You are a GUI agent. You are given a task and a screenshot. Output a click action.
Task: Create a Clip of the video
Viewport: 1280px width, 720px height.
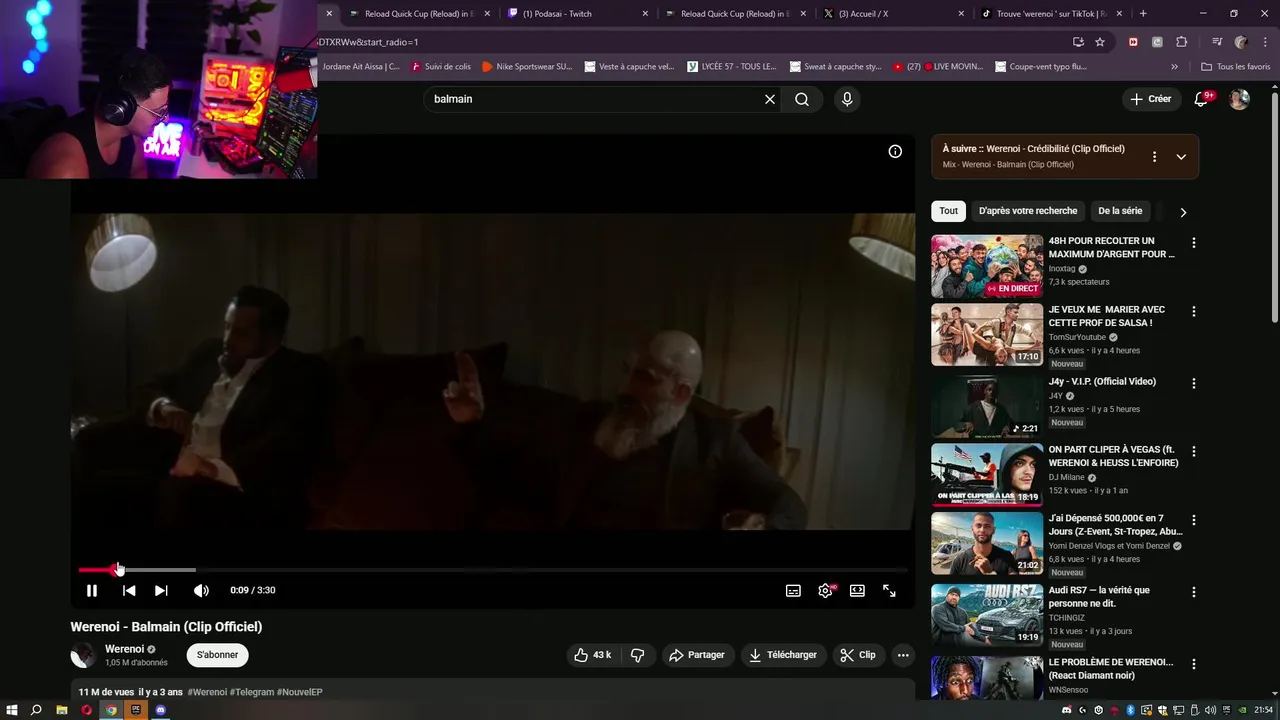858,655
